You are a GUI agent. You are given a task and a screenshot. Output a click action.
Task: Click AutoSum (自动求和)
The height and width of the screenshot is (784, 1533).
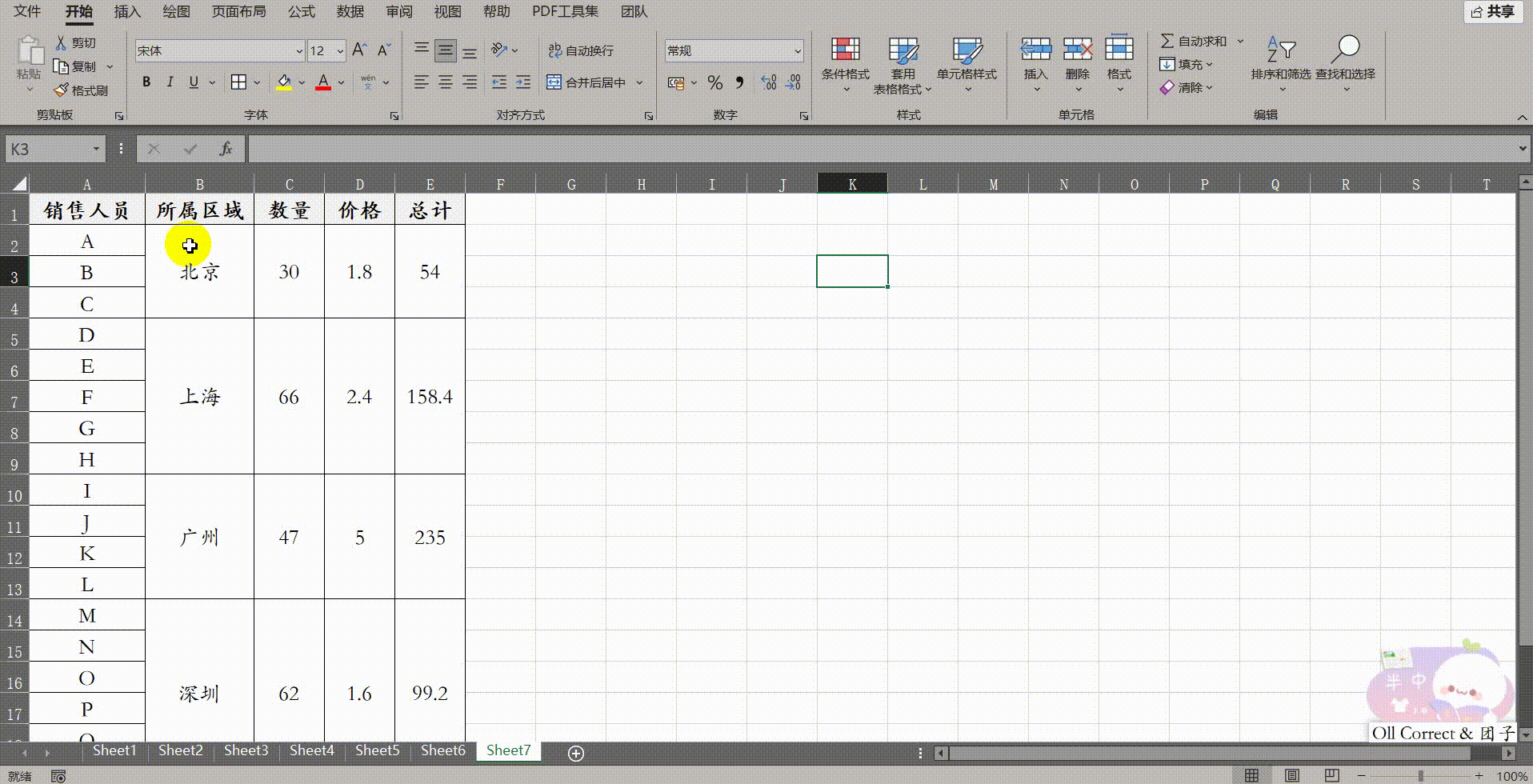[x=1194, y=41]
